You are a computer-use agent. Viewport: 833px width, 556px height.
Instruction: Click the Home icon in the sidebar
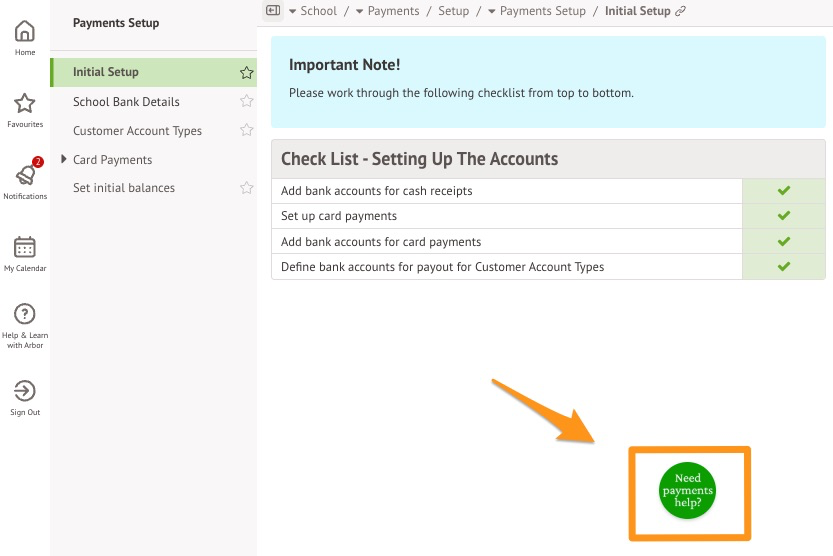pos(25,32)
